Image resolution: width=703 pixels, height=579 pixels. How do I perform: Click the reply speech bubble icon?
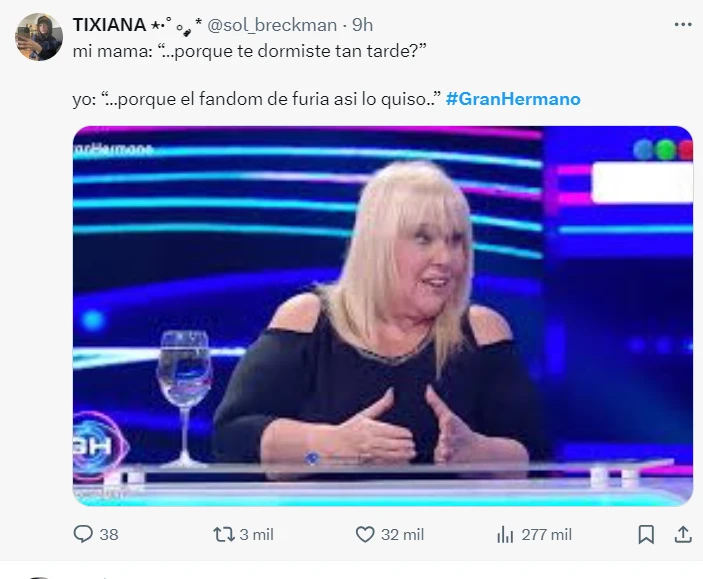(83, 534)
